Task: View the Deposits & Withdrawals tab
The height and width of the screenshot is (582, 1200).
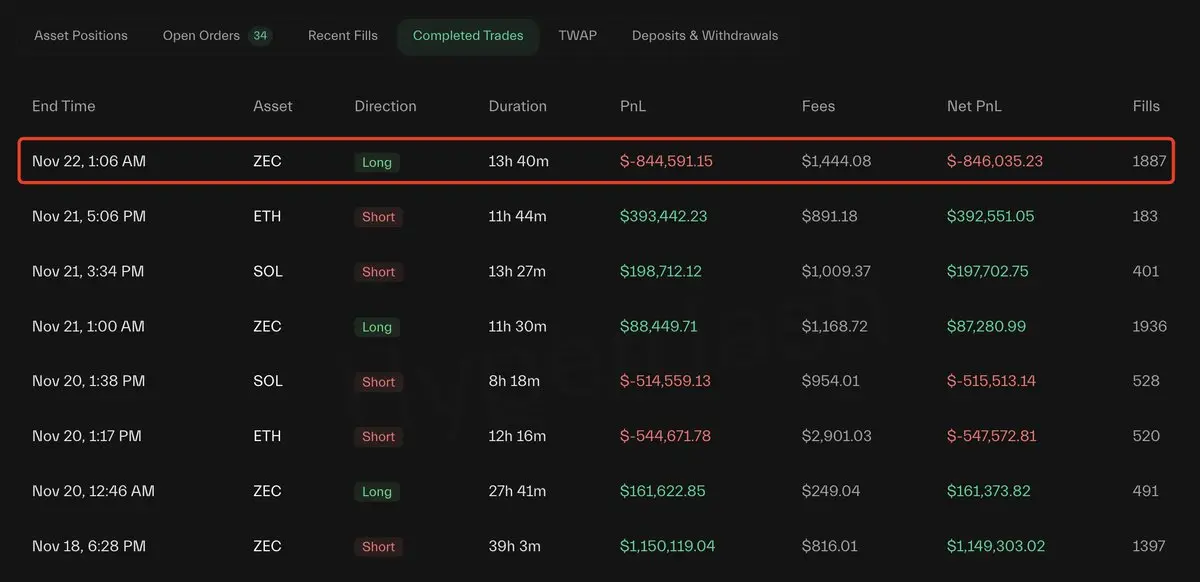Action: click(x=705, y=36)
